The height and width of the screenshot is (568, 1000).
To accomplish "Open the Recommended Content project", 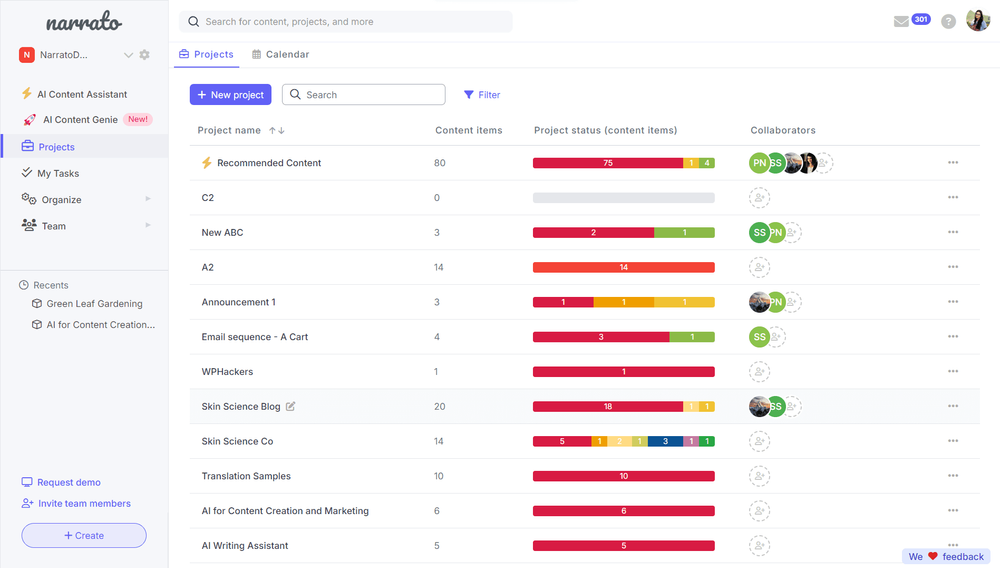I will pos(269,163).
